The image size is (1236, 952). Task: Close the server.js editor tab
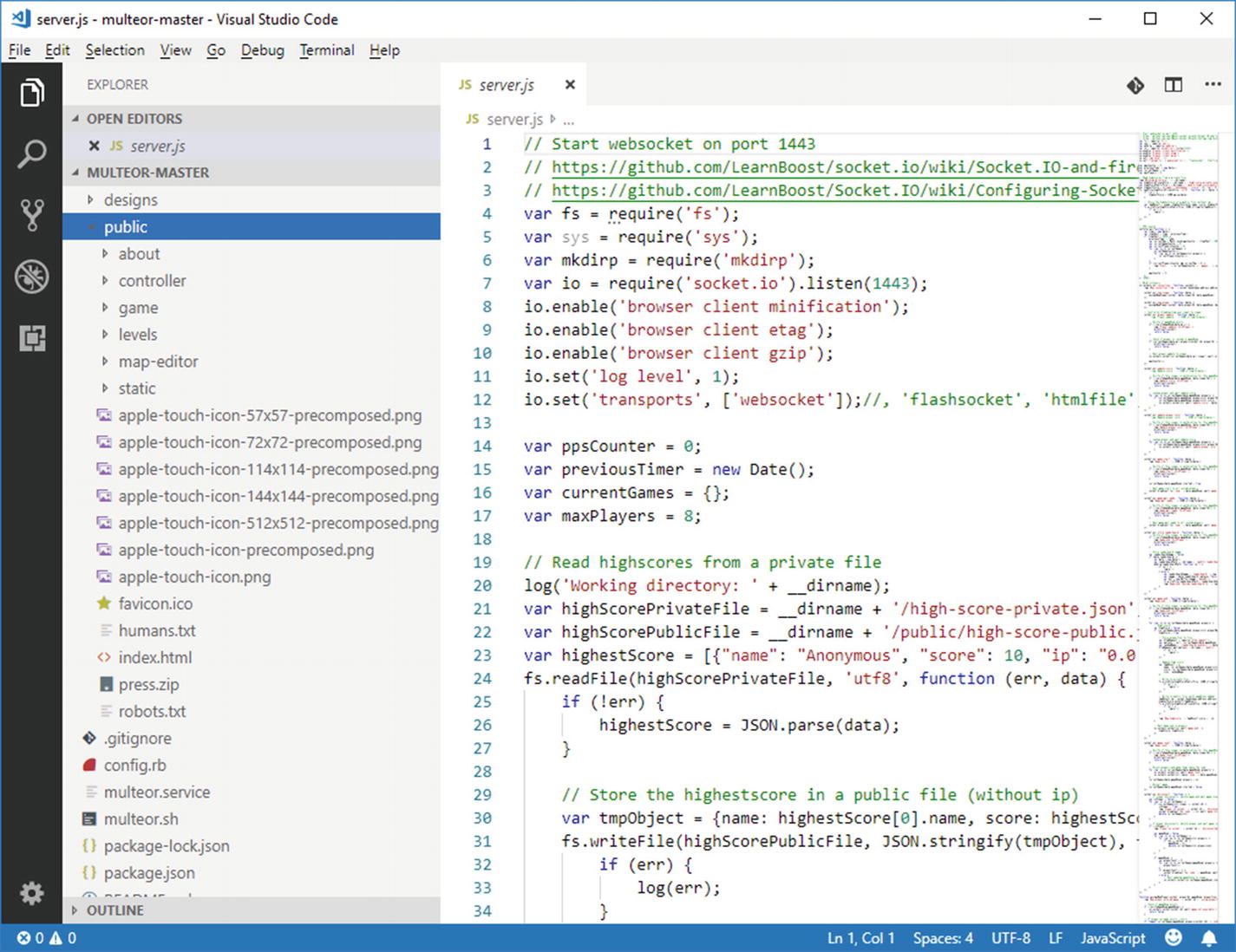pyautogui.click(x=570, y=85)
